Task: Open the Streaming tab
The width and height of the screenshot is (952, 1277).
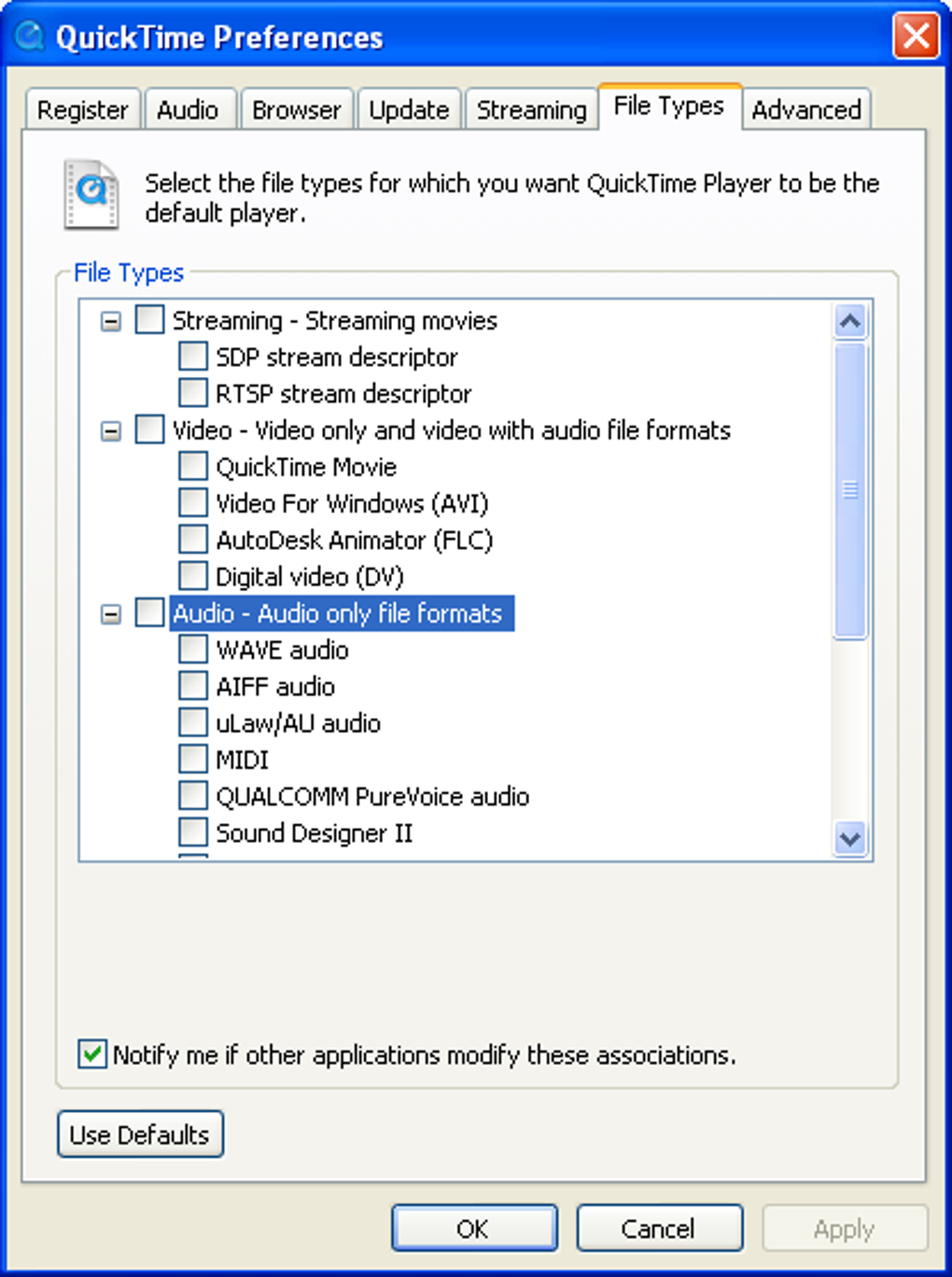Action: (531, 110)
